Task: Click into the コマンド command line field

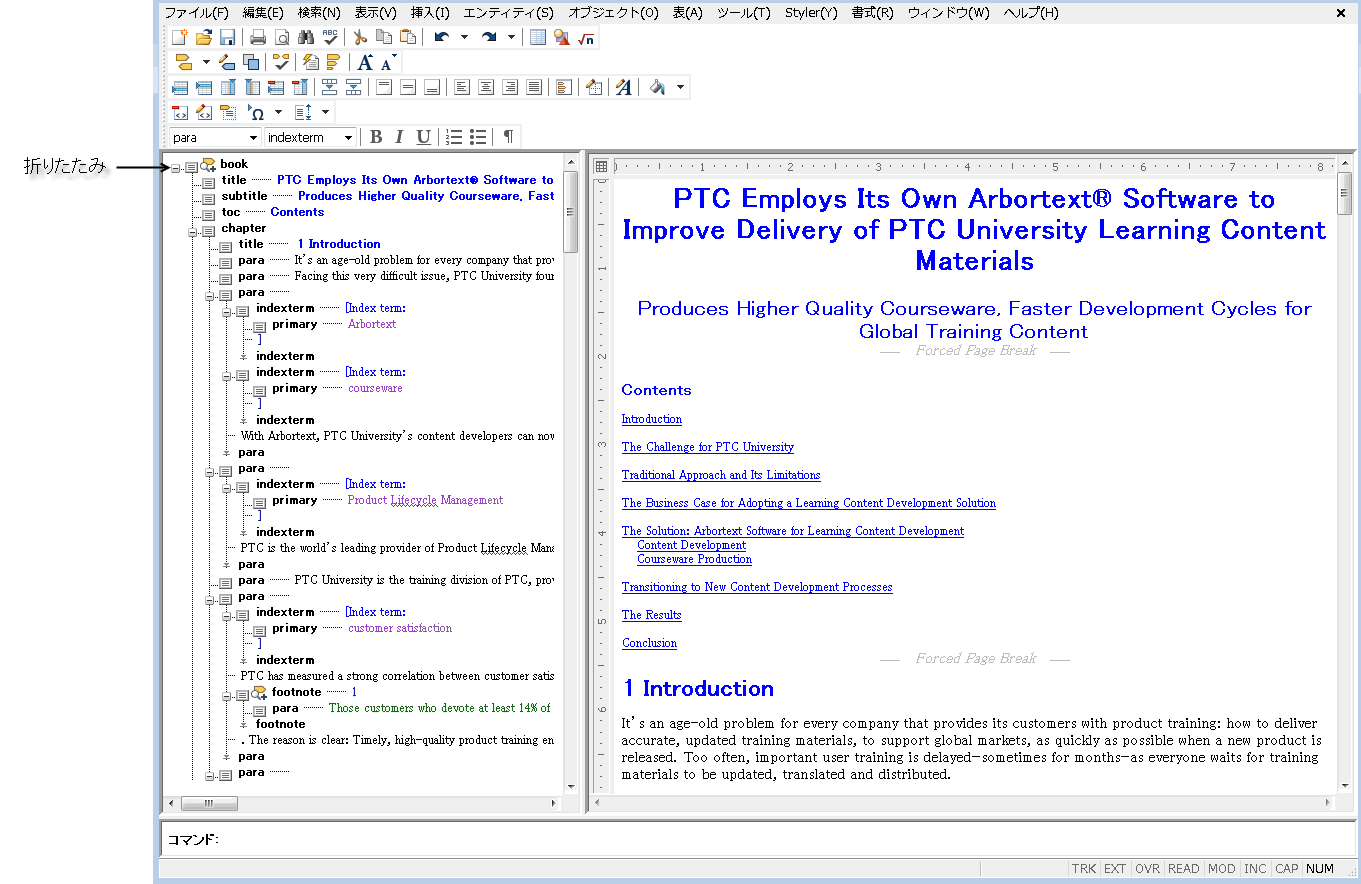Action: (787, 838)
